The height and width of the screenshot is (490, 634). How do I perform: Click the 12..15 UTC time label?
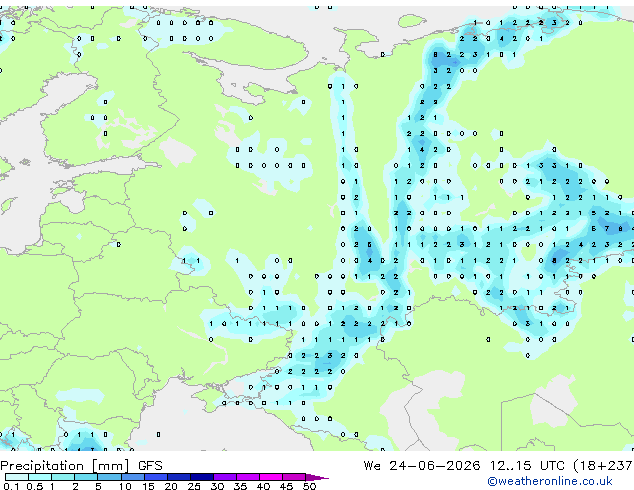pos(527,466)
